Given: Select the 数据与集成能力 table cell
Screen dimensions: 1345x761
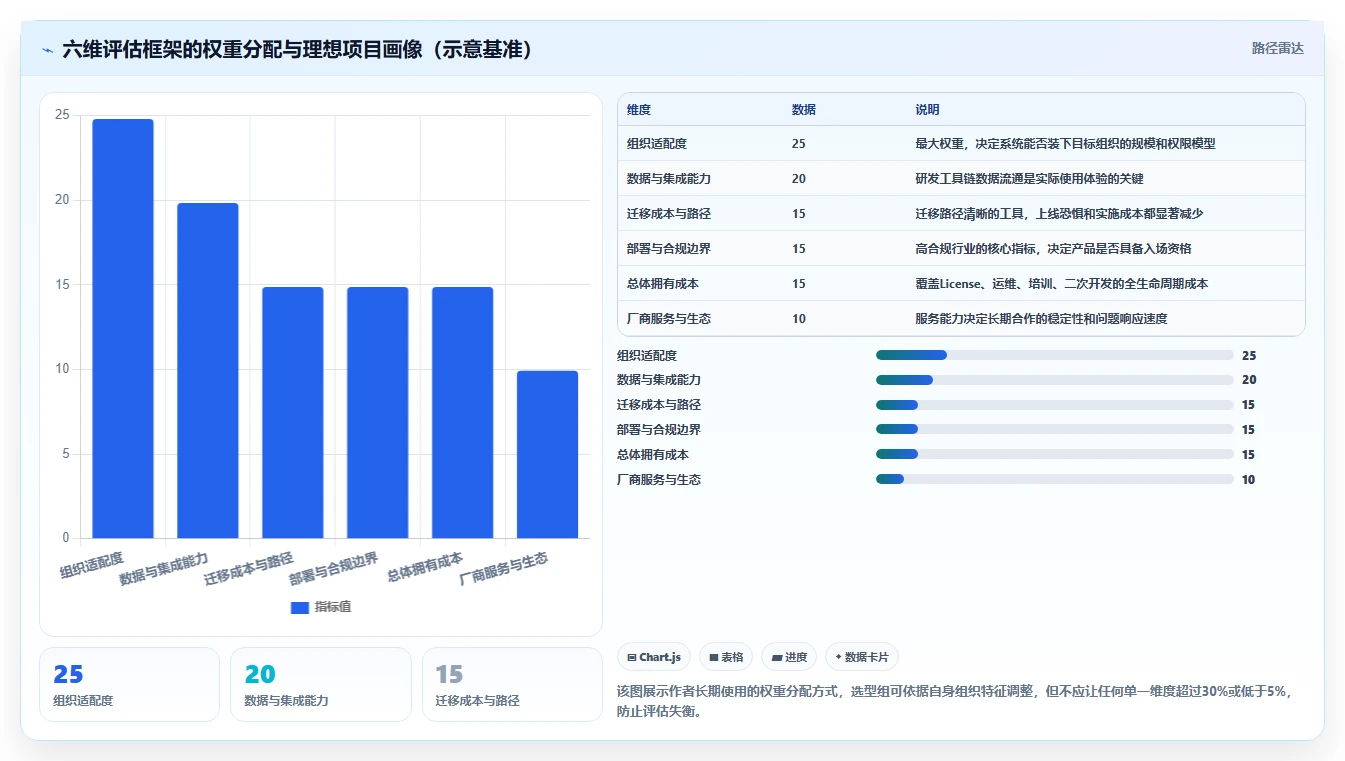Looking at the screenshot, I should coord(669,179).
